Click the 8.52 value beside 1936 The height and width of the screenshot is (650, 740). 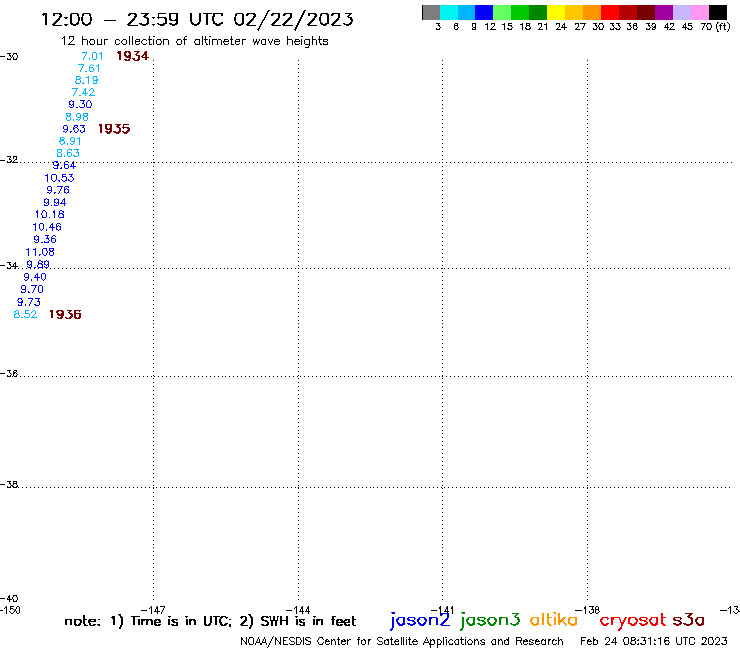pos(25,314)
